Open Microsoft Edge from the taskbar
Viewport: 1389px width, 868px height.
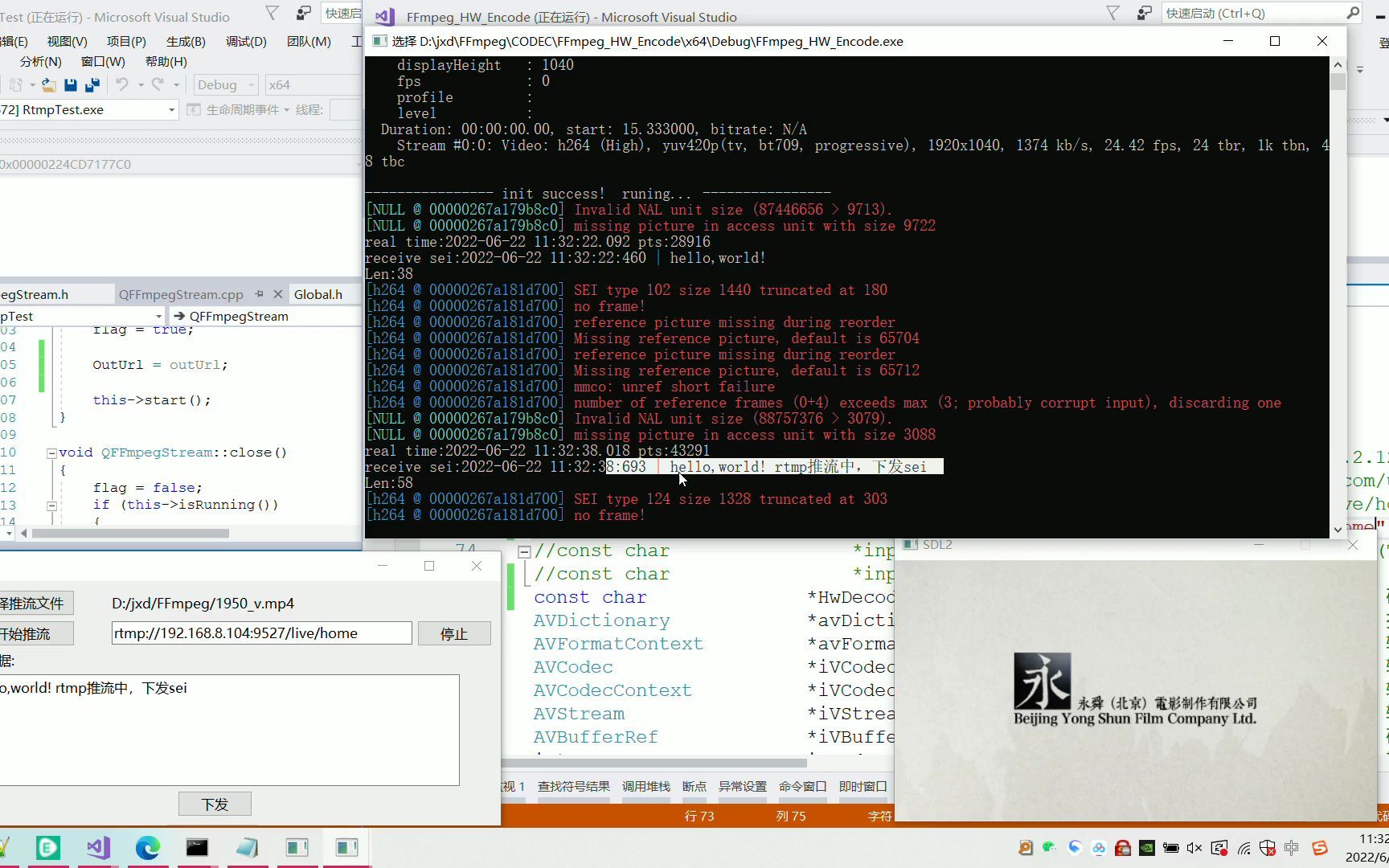(x=148, y=847)
